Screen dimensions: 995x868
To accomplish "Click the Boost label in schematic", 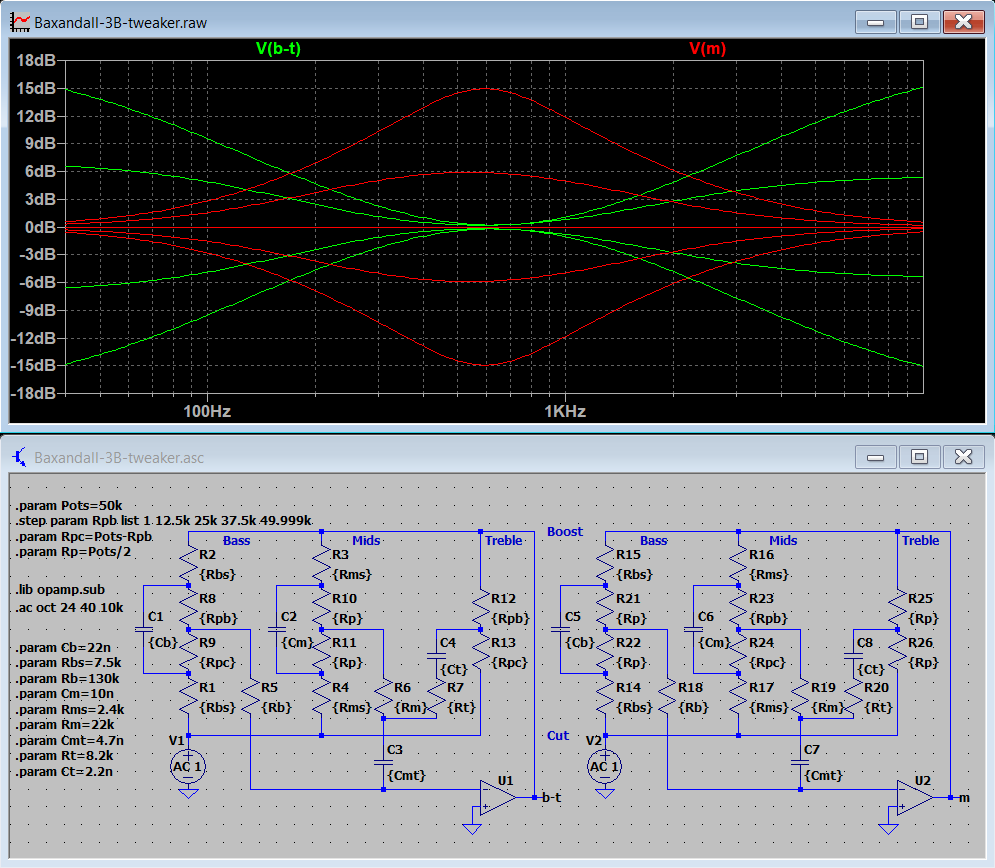I will pos(565,532).
